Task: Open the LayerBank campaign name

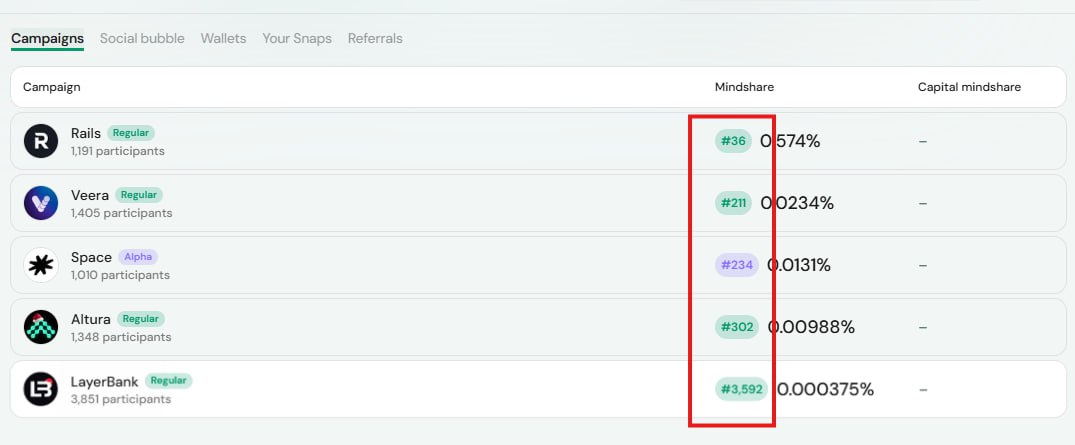Action: point(105,381)
